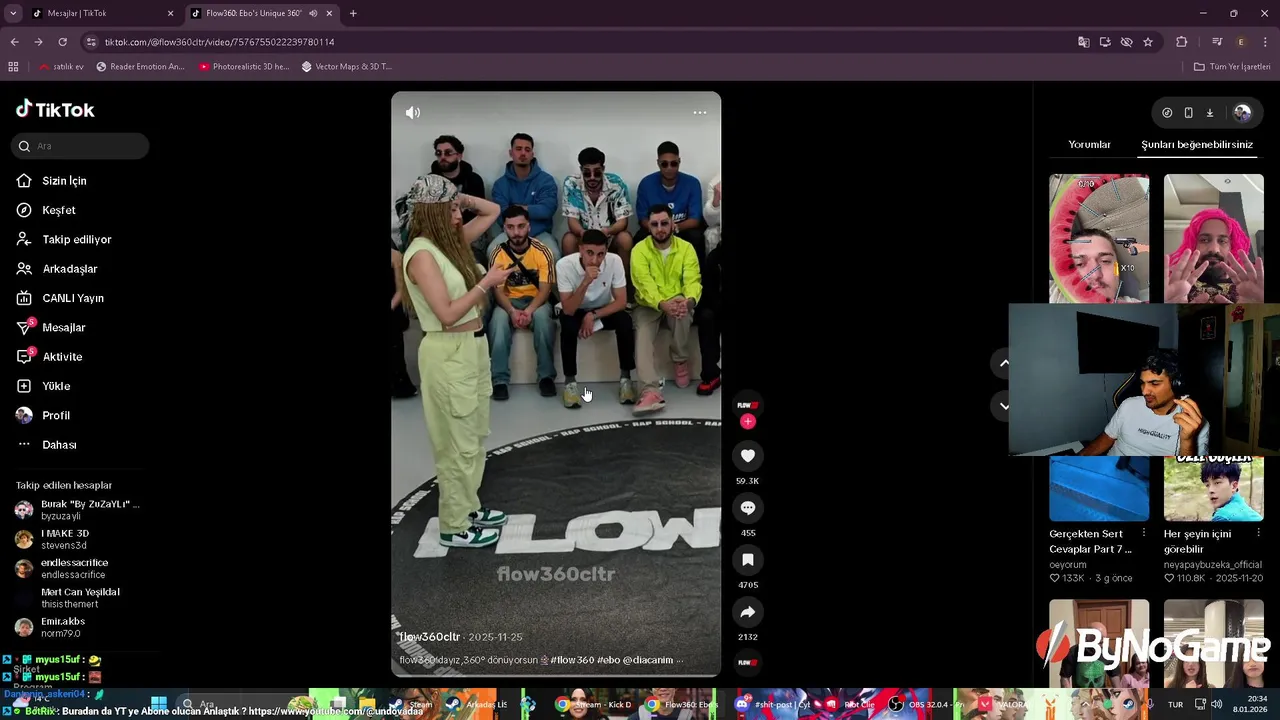The image size is (1280, 720).
Task: Go to previous video with up chevron
Action: pyautogui.click(x=1004, y=363)
